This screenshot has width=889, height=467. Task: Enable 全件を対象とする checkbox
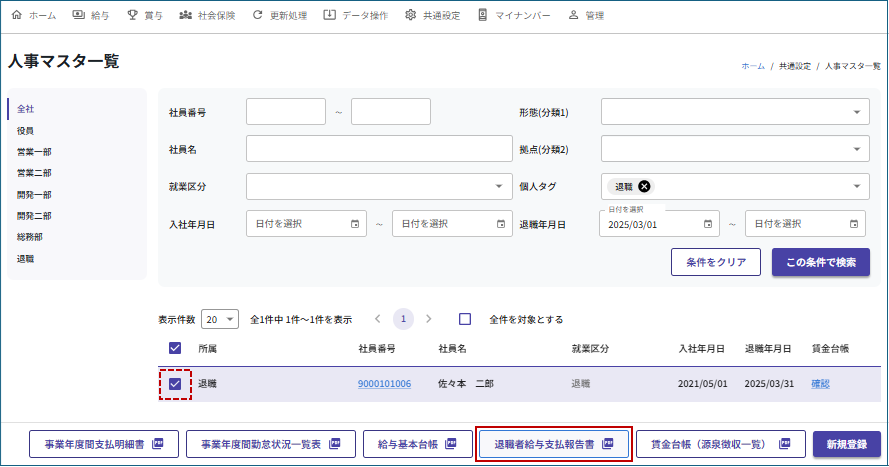point(465,319)
